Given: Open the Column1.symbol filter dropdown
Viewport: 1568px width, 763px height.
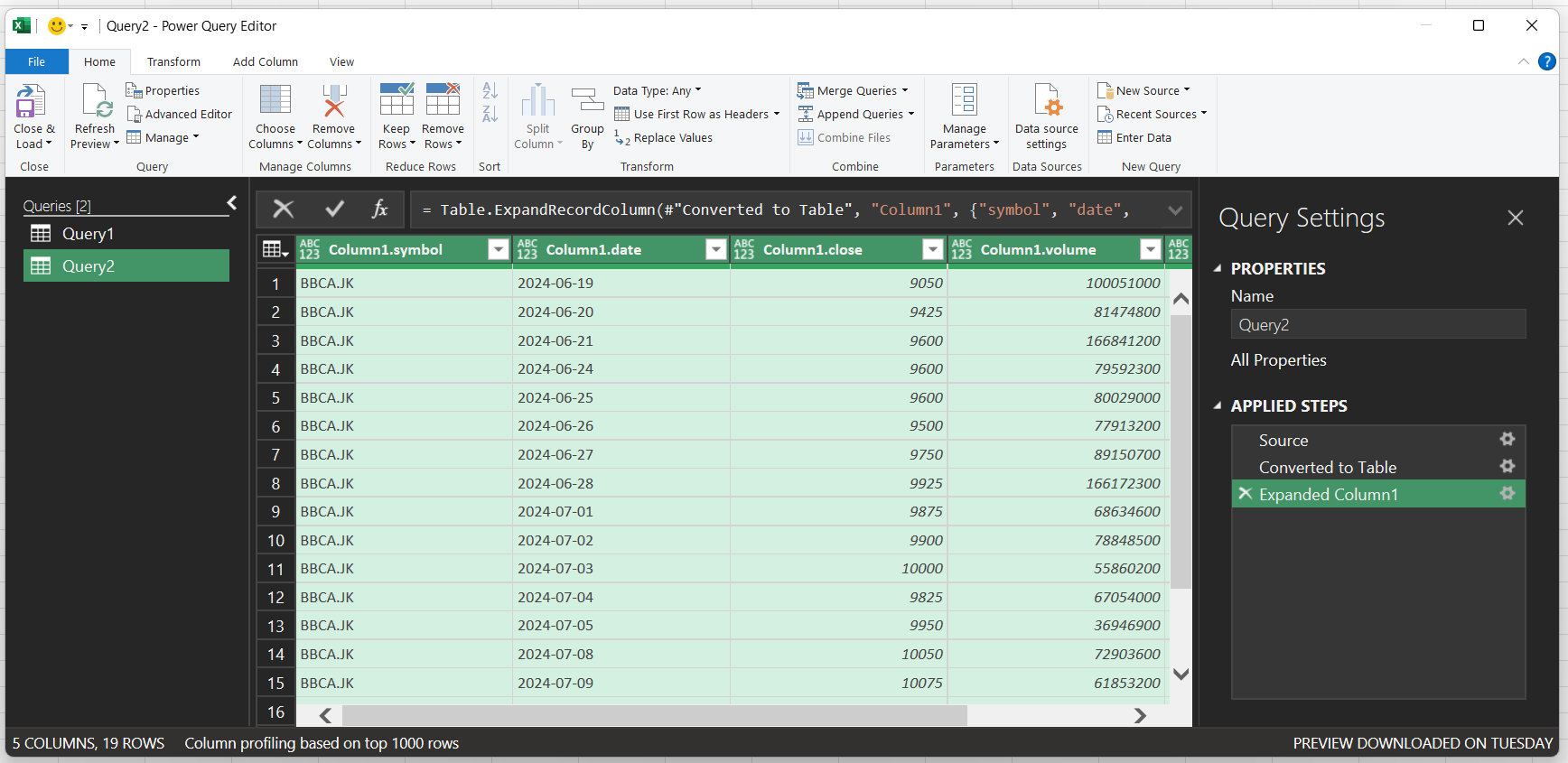Looking at the screenshot, I should 498,250.
